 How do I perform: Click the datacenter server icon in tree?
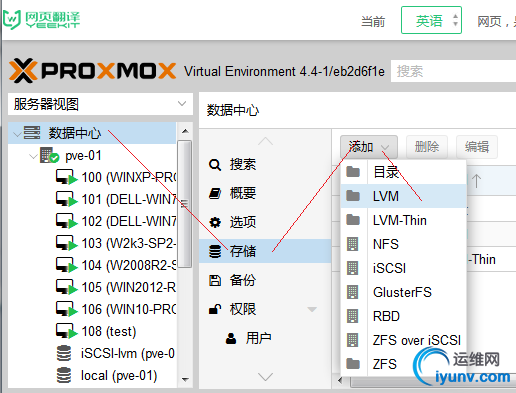[x=32, y=133]
